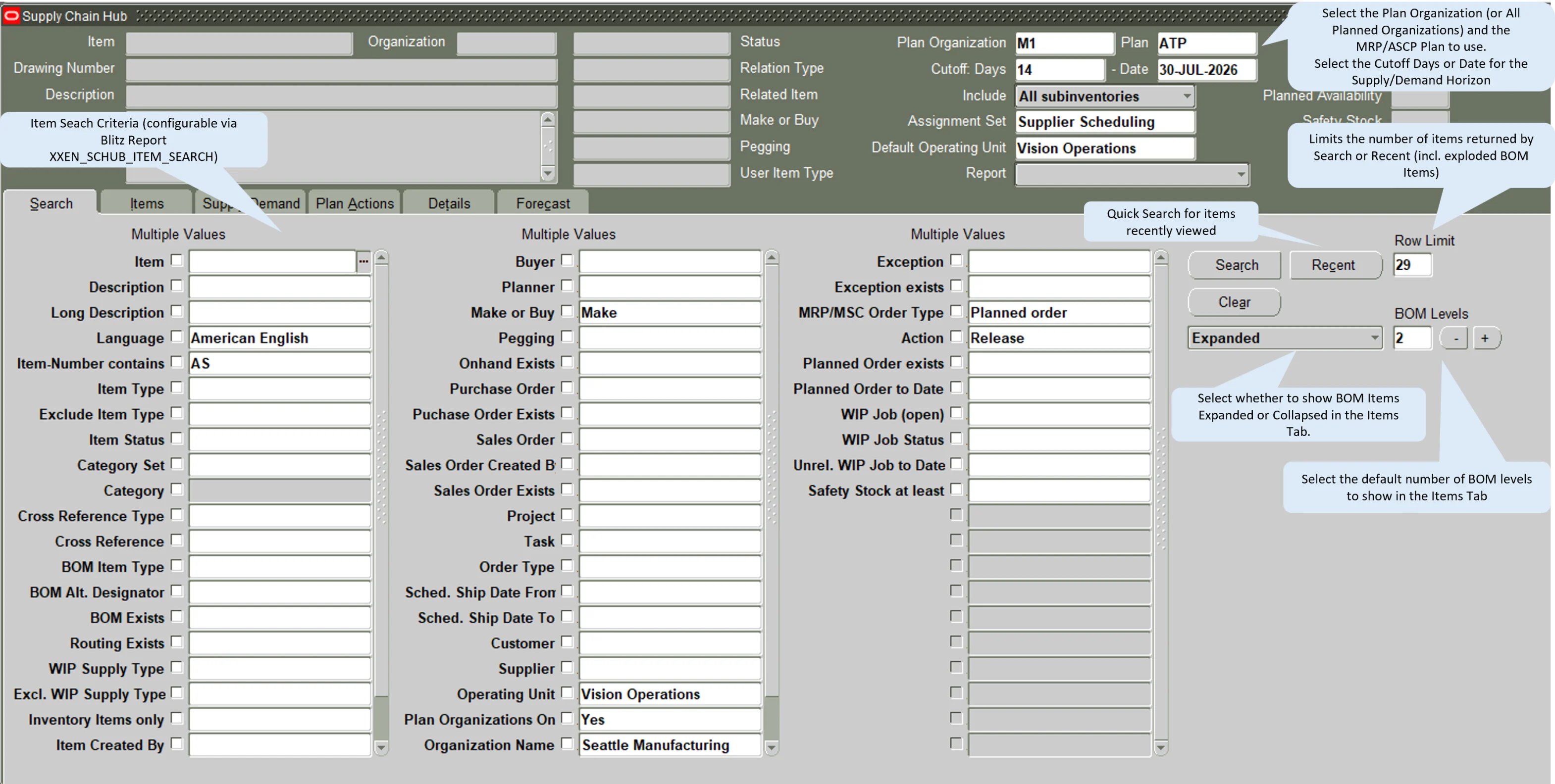Click the BOM Levels value field
Screen dimensions: 1555x784
click(x=1412, y=338)
